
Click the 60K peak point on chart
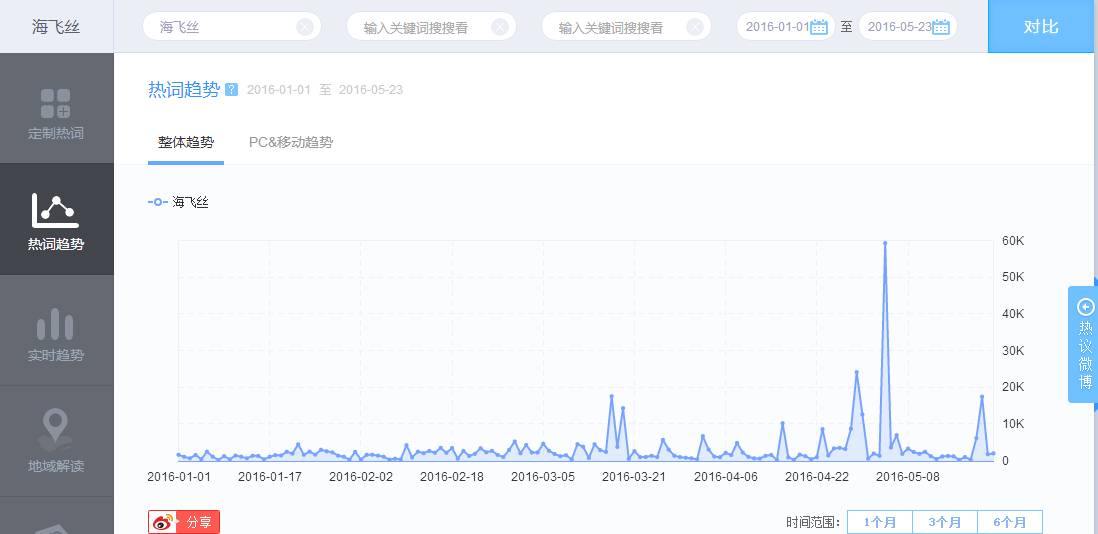tap(885, 243)
